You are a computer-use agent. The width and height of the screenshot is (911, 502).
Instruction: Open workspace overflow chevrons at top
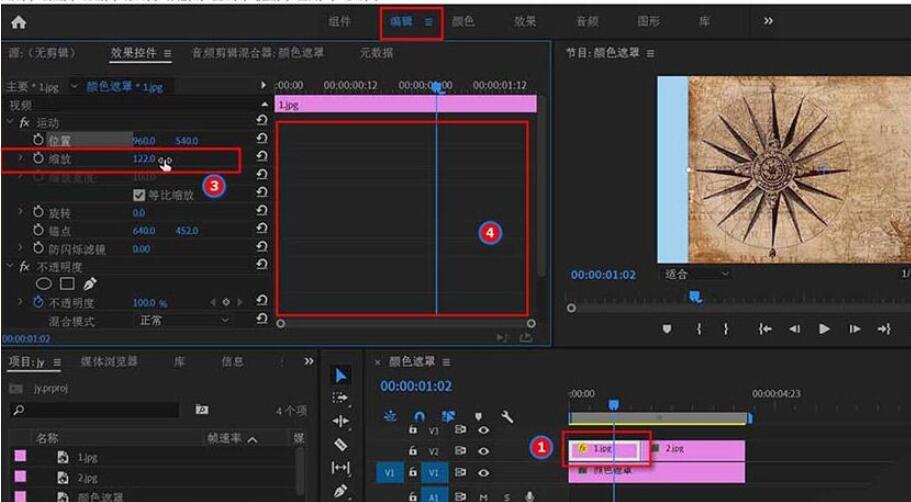pos(768,21)
